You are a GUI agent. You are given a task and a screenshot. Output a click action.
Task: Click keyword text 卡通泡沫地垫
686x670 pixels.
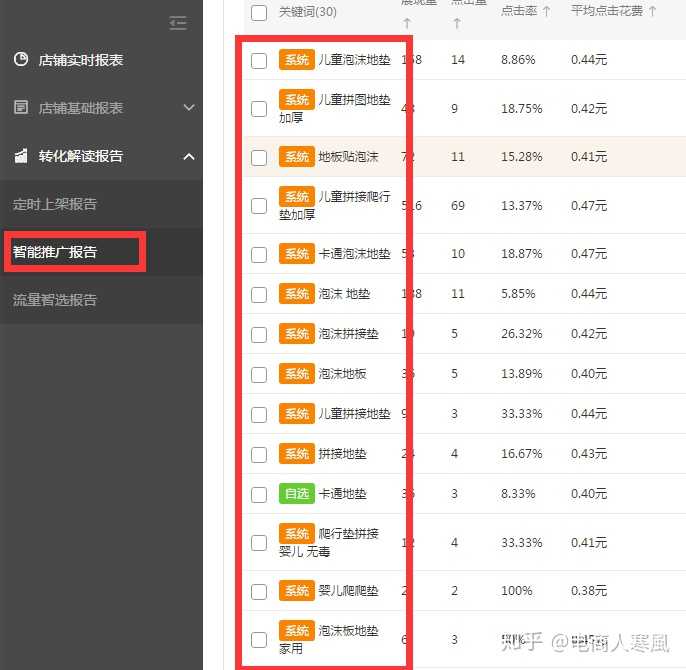point(354,254)
